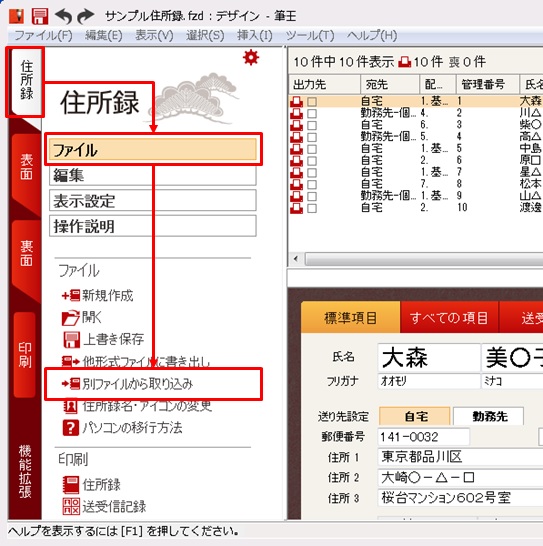Tick the checkbox in row 10
Image resolution: width=543 pixels, height=546 pixels.
(312, 209)
